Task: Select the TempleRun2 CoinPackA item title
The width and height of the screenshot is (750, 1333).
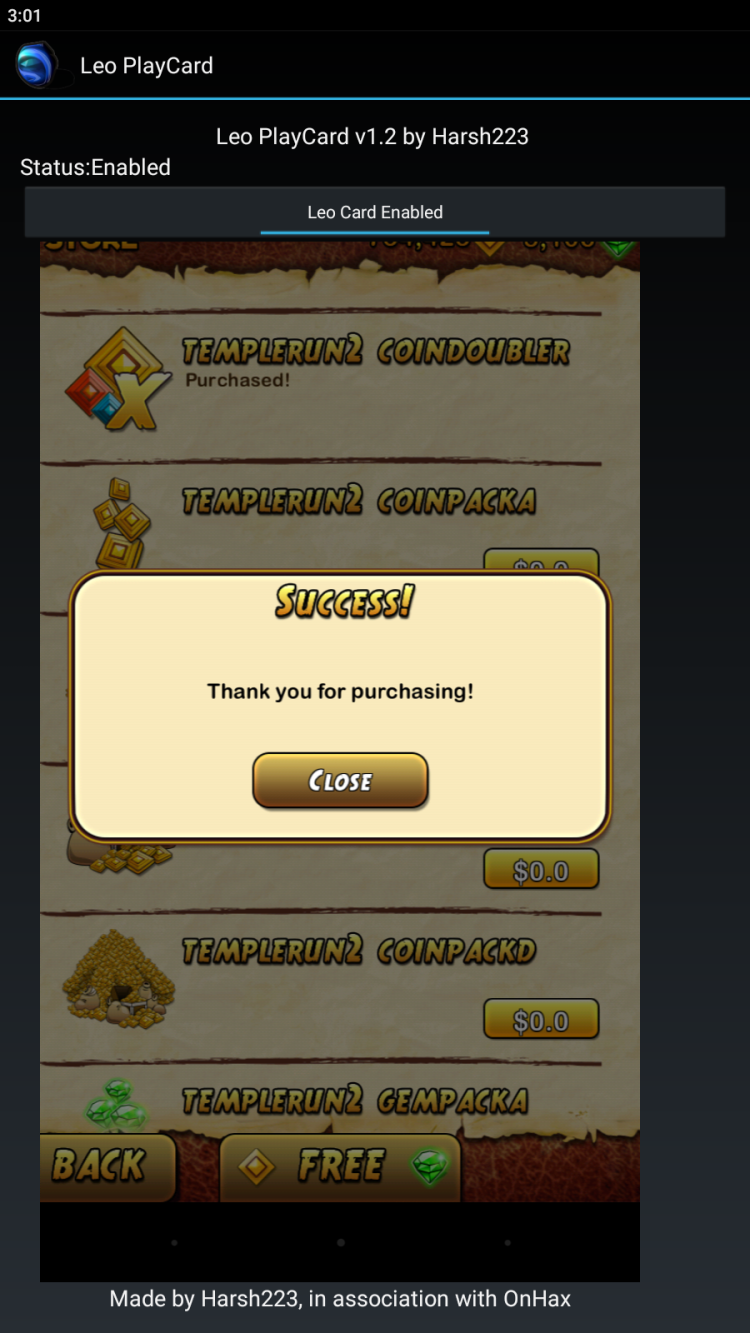Action: tap(359, 500)
